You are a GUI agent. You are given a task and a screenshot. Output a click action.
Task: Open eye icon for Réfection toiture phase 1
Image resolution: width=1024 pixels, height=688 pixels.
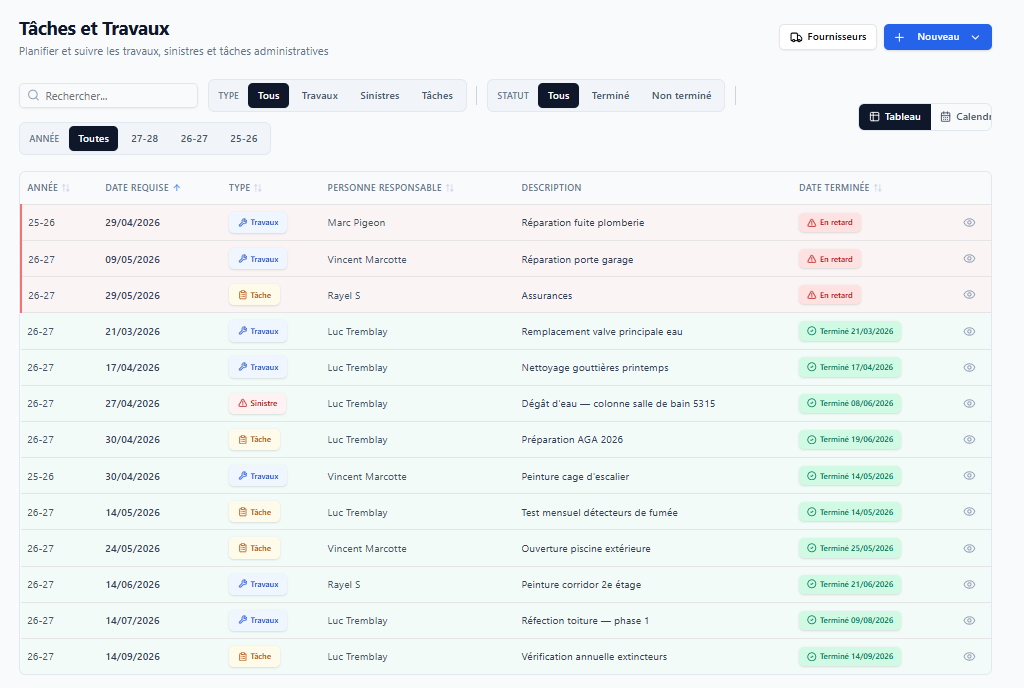tap(969, 621)
